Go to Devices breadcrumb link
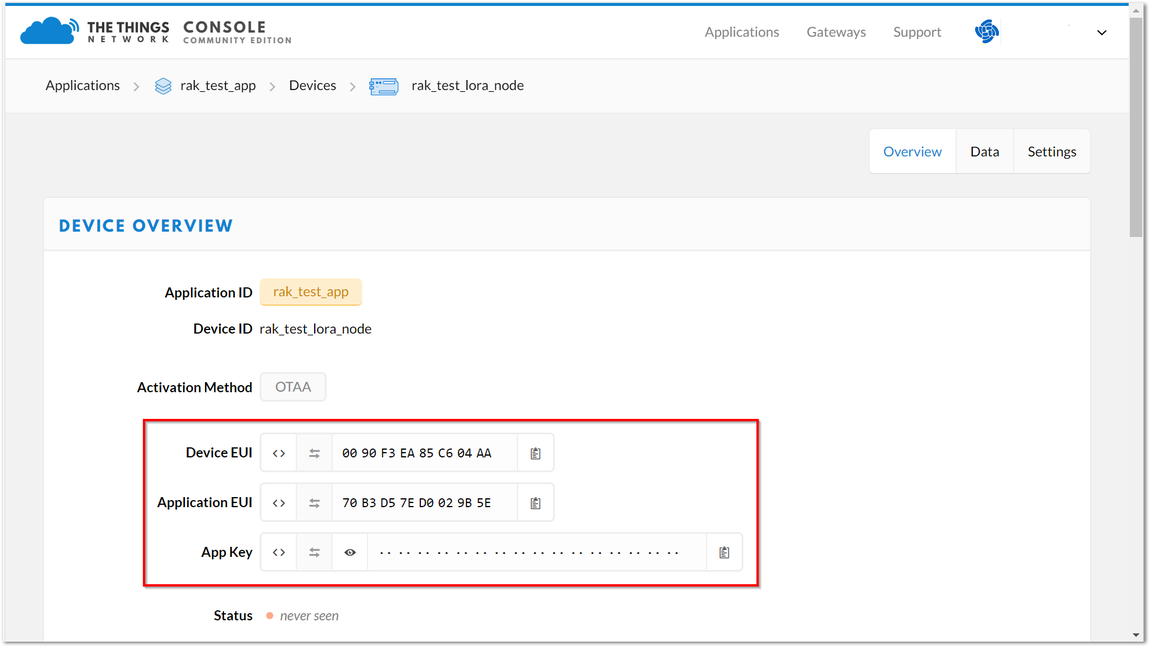 [312, 85]
